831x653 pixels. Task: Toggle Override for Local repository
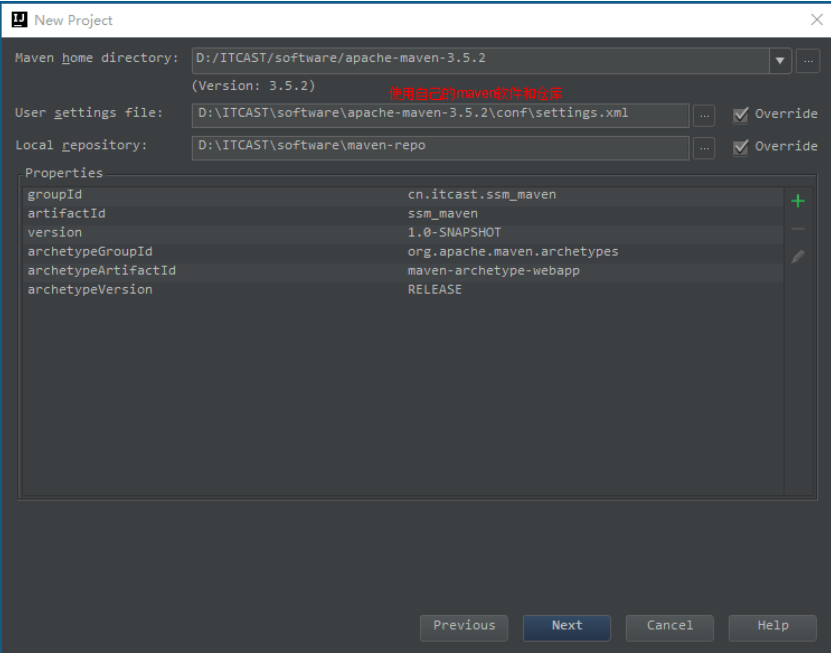(x=740, y=147)
